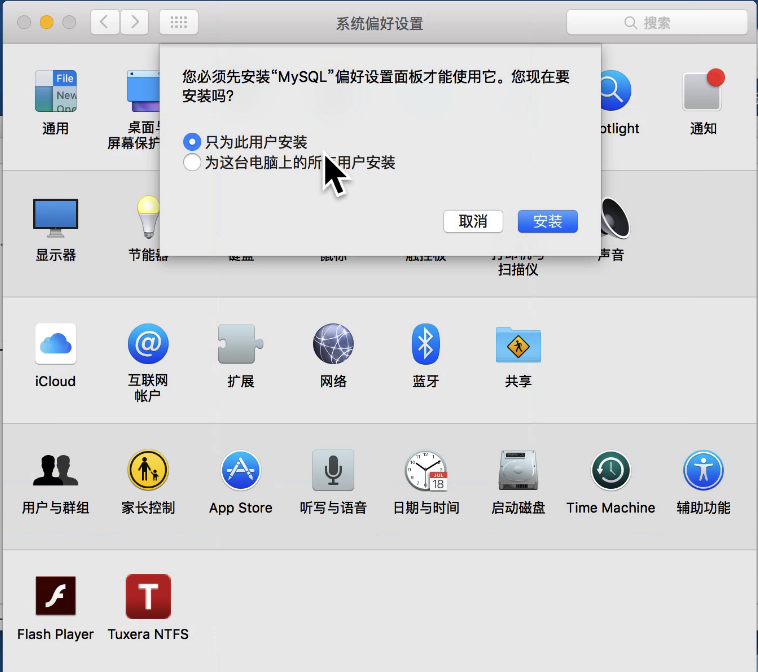Select install for this user only (只为此用户安装)
The width and height of the screenshot is (758, 672).
(245, 142)
